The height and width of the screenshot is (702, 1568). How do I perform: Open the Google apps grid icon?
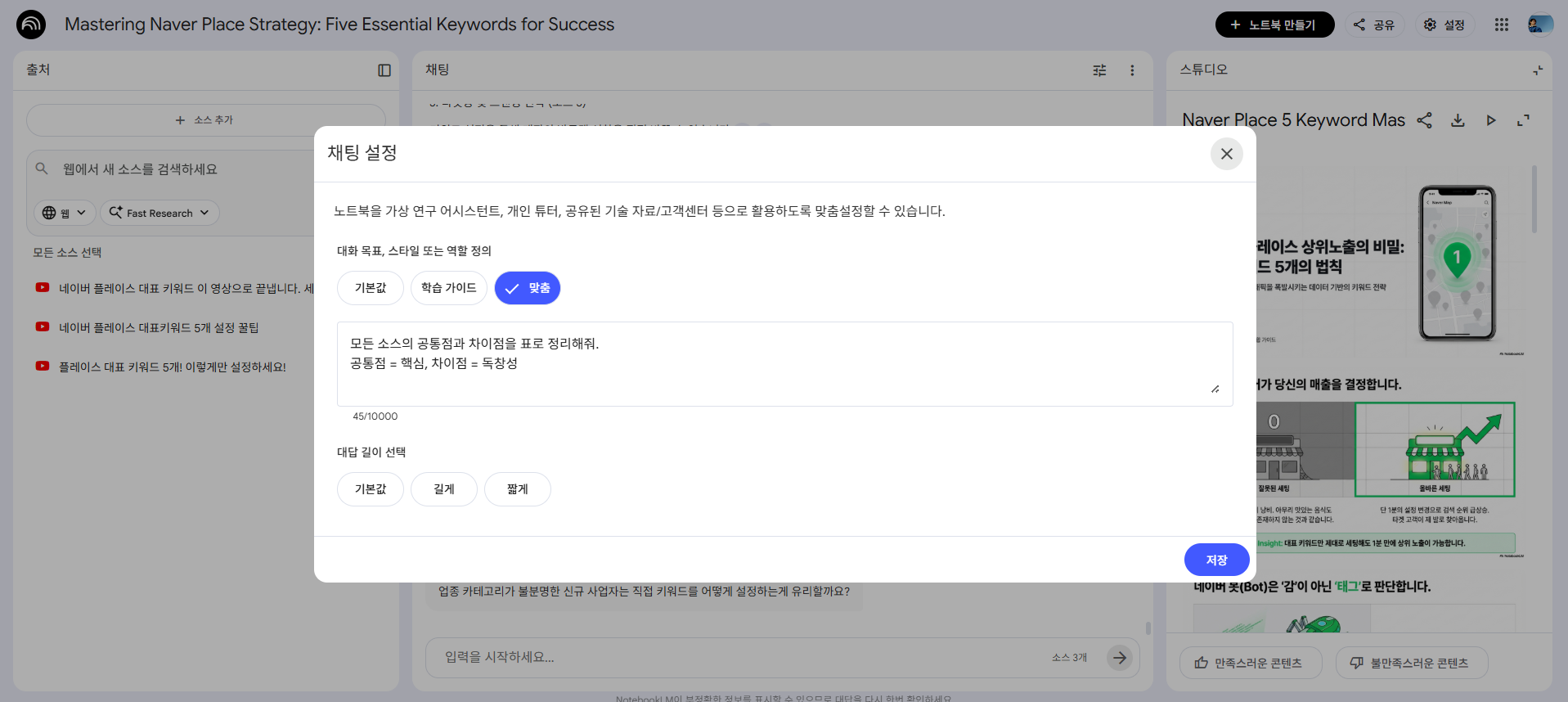click(1502, 25)
